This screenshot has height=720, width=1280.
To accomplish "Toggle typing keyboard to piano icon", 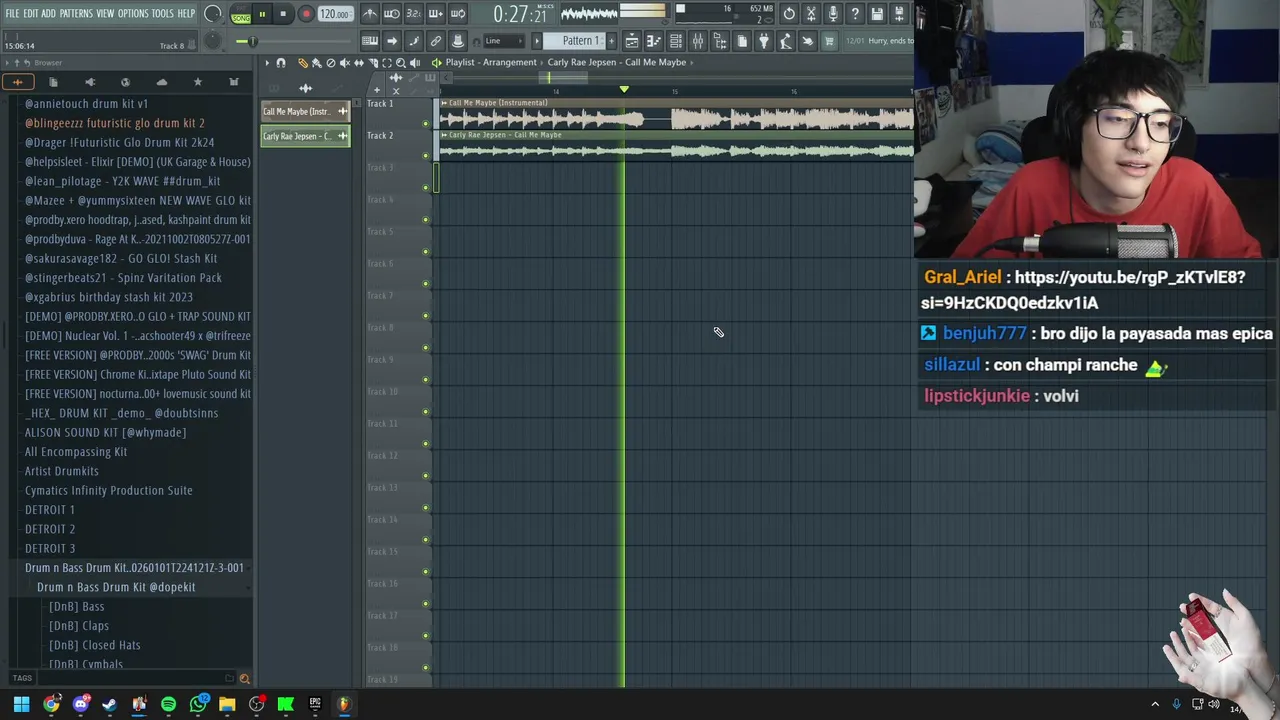I will (x=370, y=41).
